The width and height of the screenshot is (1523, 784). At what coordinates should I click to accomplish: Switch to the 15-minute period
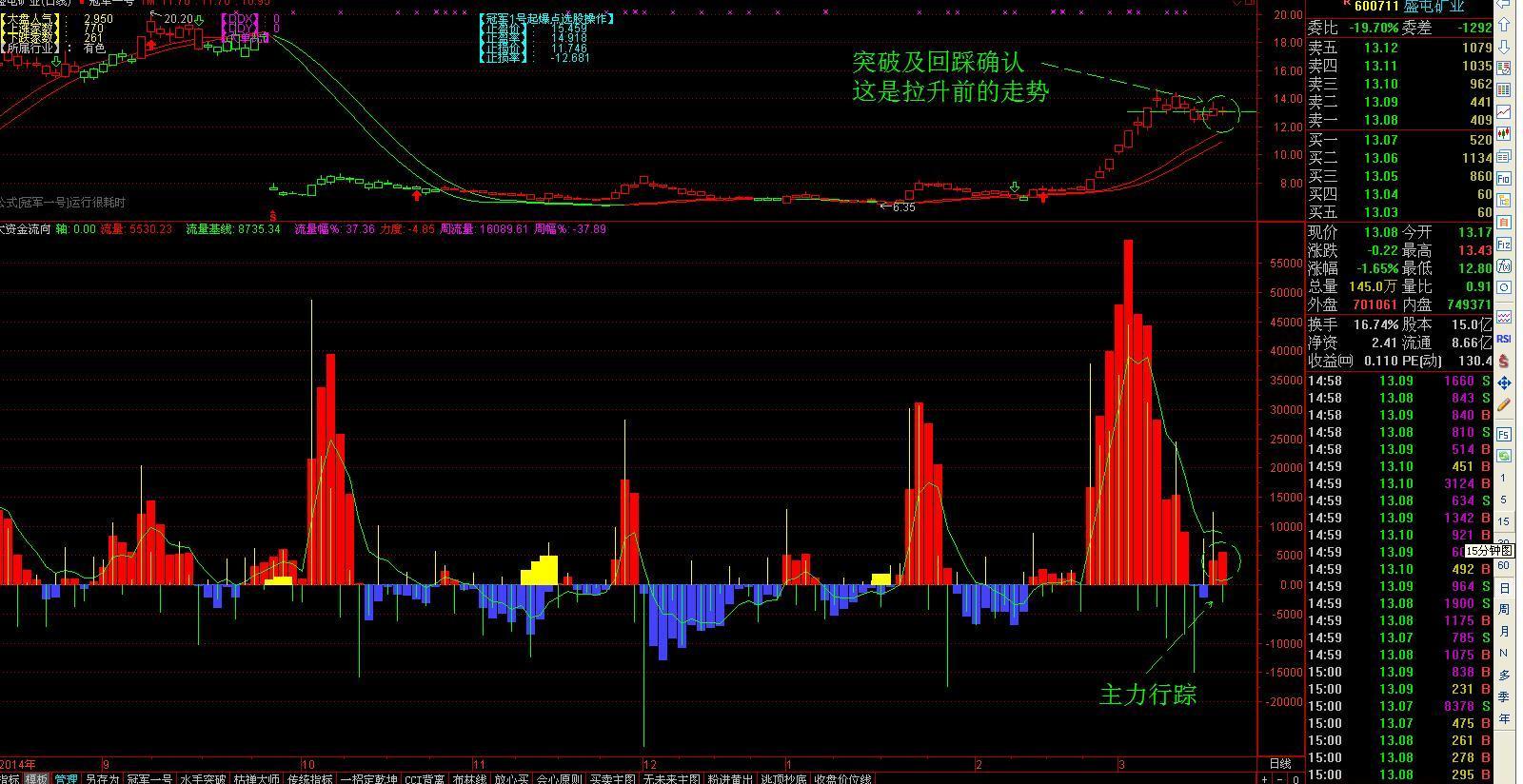click(x=1504, y=521)
